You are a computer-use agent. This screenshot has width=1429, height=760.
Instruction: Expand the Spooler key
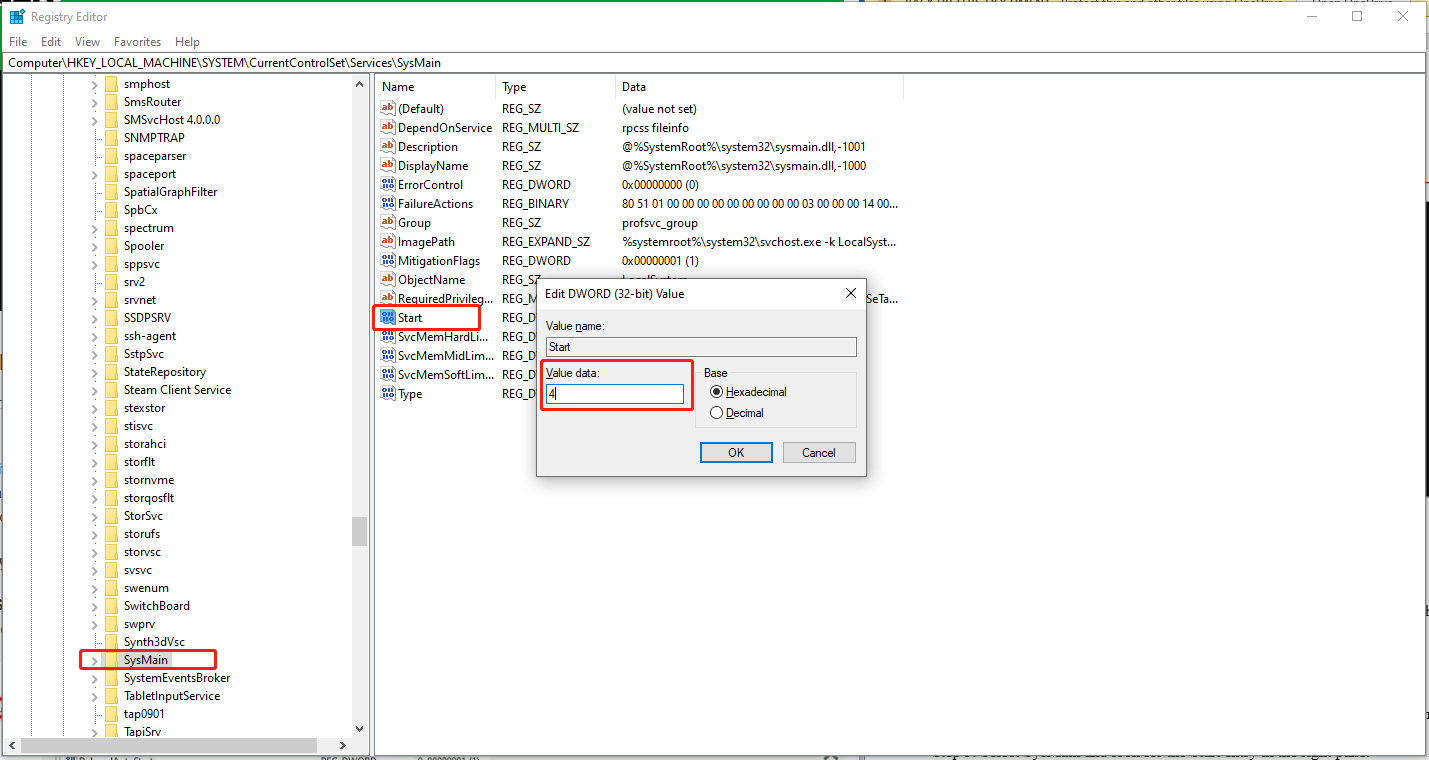click(94, 246)
